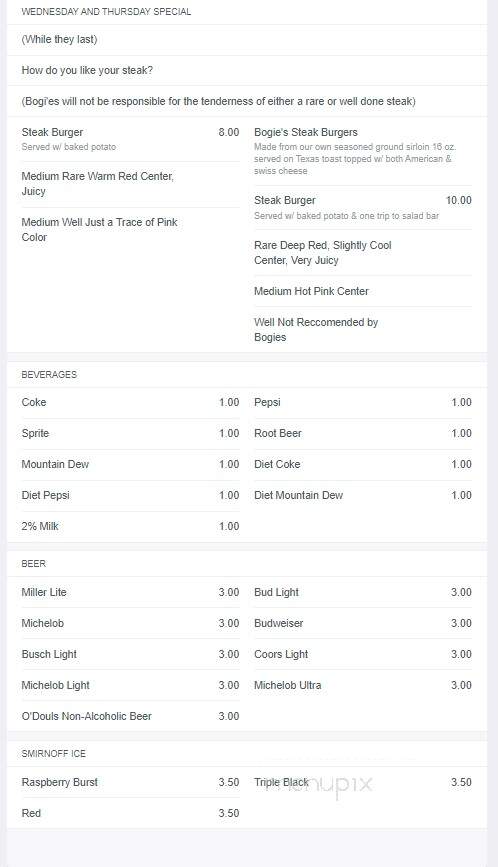The height and width of the screenshot is (867, 498).
Task: Choose the 2% Milk item
Action: (130, 526)
